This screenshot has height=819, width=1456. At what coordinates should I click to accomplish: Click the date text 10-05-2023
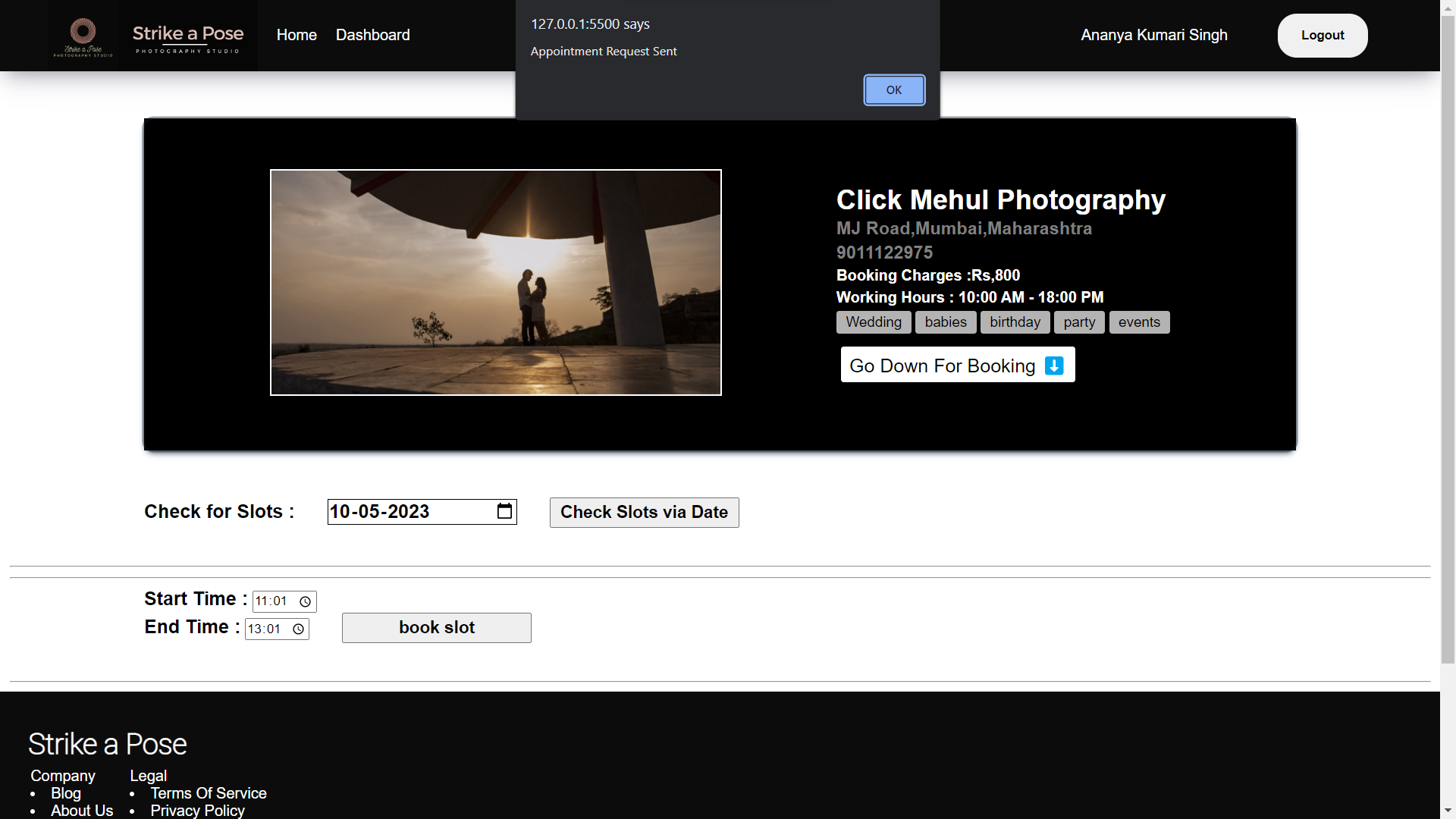click(380, 512)
